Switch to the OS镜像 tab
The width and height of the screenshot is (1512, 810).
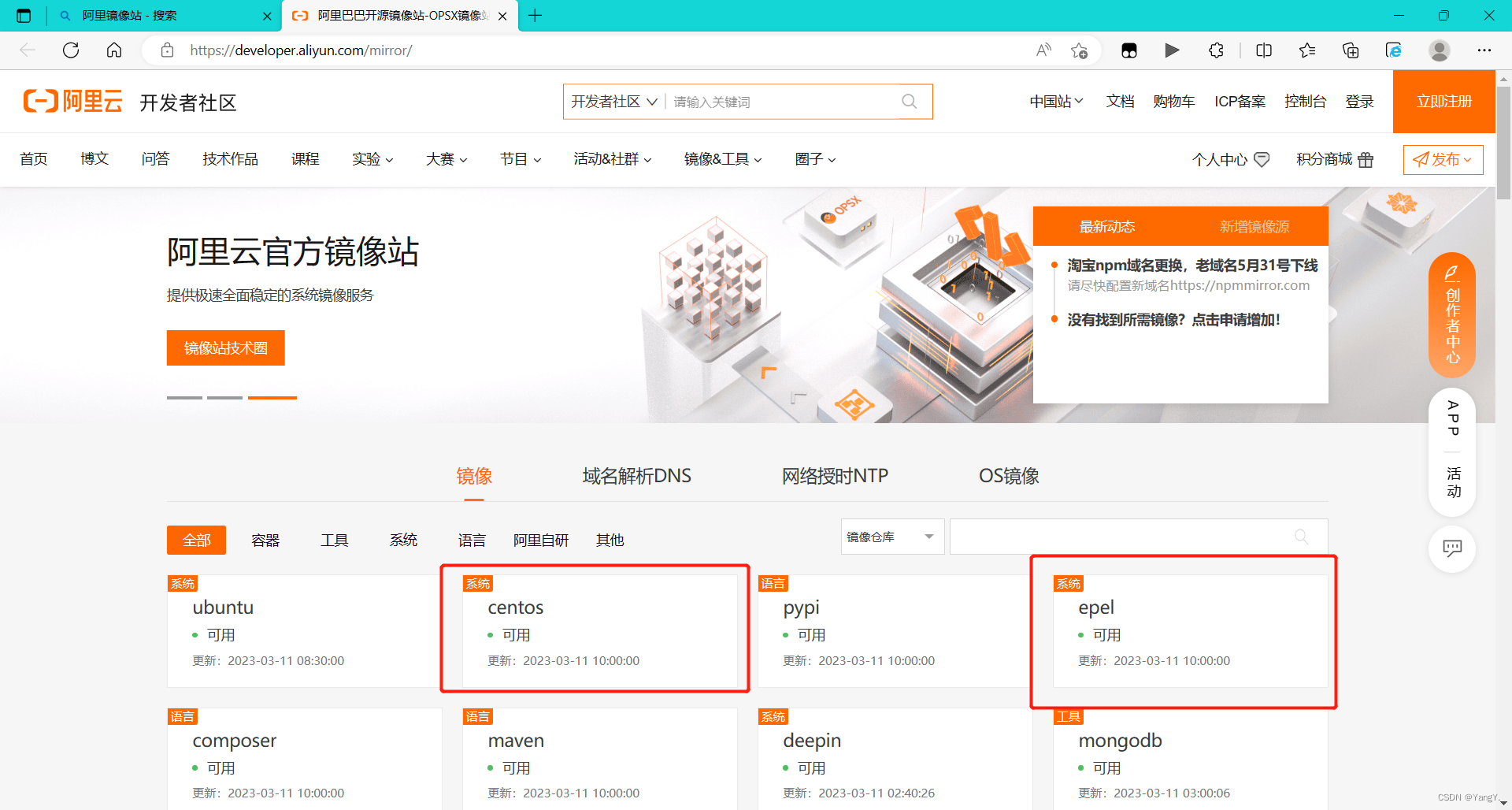[x=1009, y=476]
